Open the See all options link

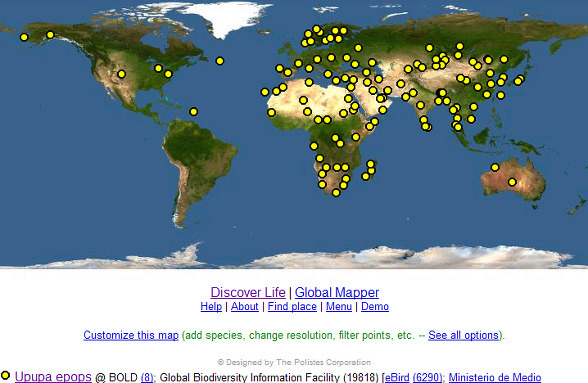[464, 335]
